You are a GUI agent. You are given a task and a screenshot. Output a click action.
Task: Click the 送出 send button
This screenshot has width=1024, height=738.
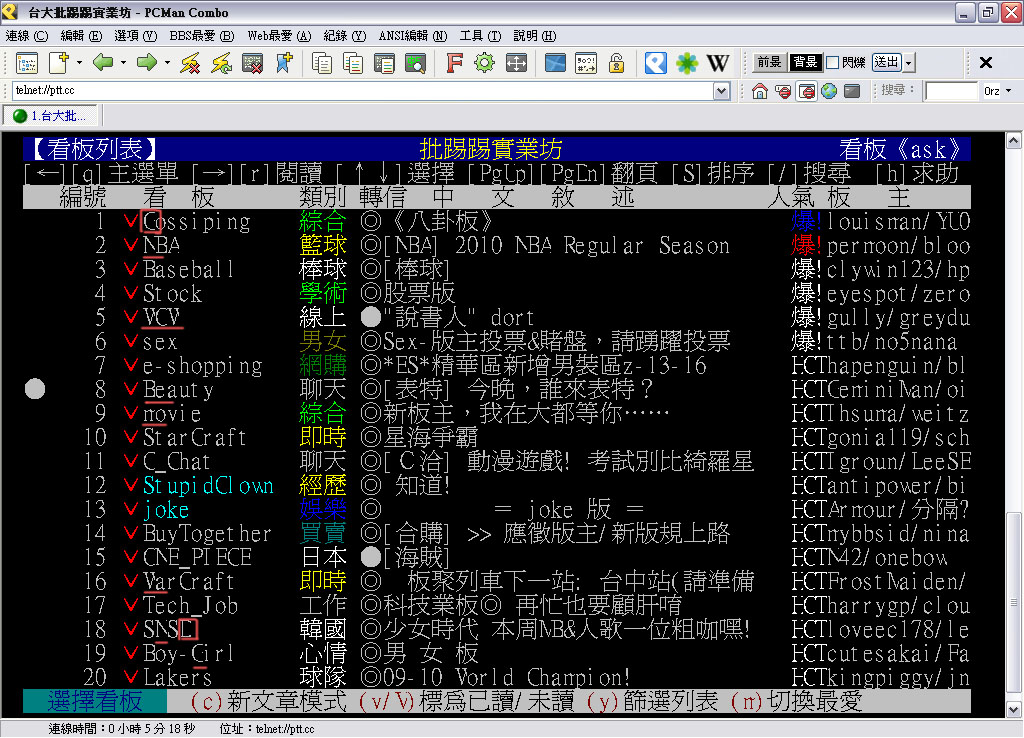click(x=887, y=63)
